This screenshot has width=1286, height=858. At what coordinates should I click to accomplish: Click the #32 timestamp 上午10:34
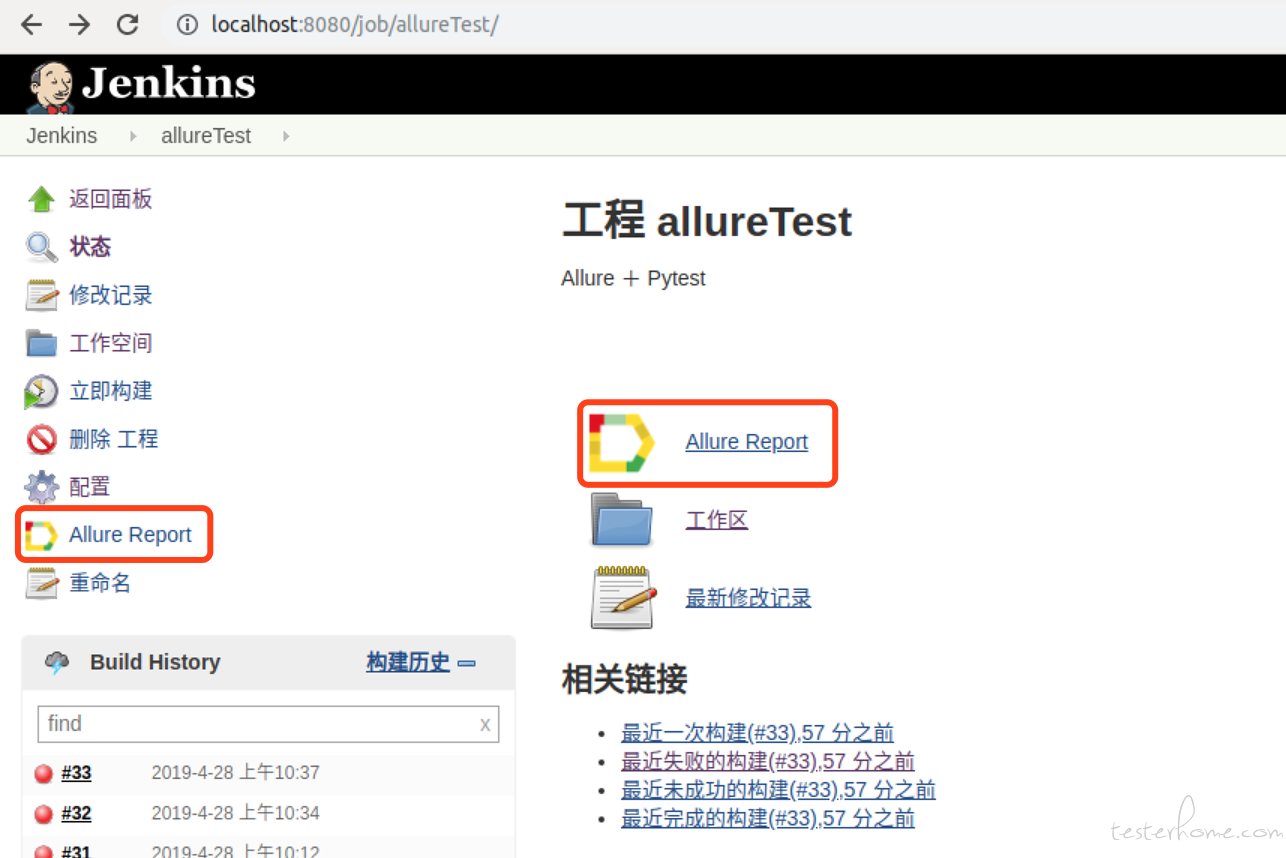(235, 813)
